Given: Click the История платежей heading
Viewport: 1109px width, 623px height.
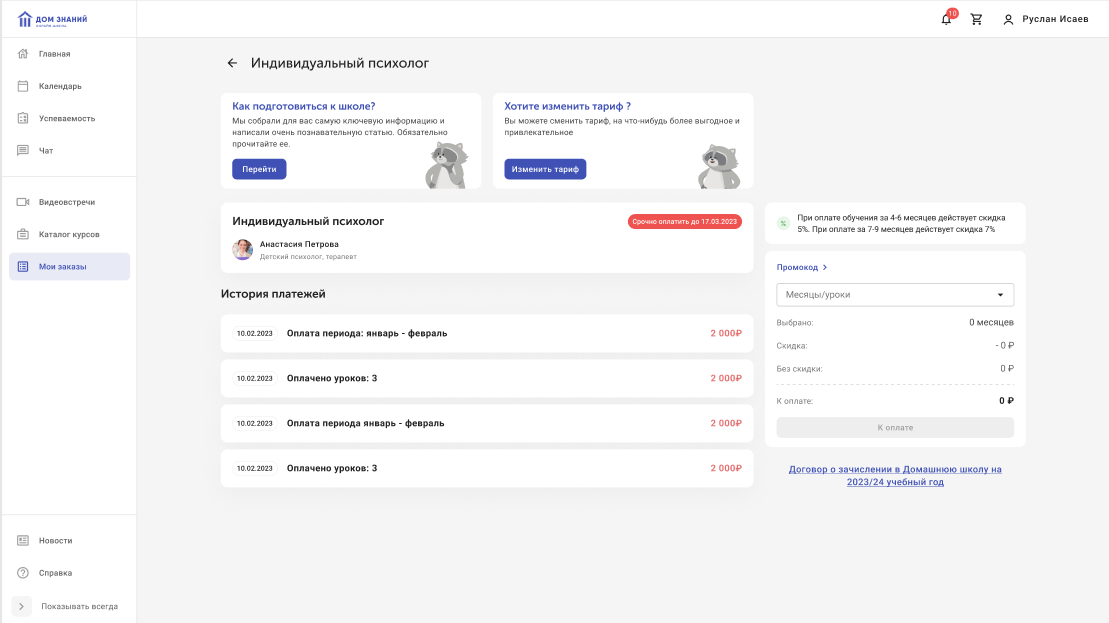Looking at the screenshot, I should coord(273,293).
